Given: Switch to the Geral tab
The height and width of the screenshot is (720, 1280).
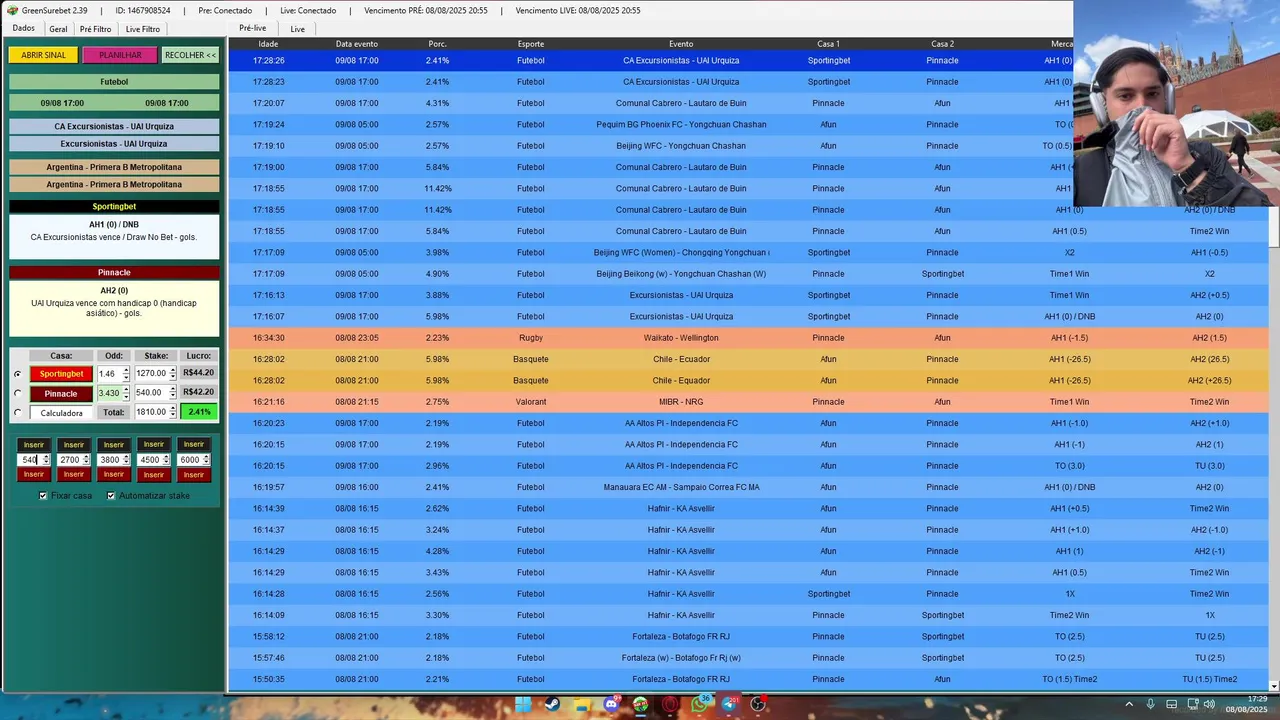Looking at the screenshot, I should coord(58,29).
